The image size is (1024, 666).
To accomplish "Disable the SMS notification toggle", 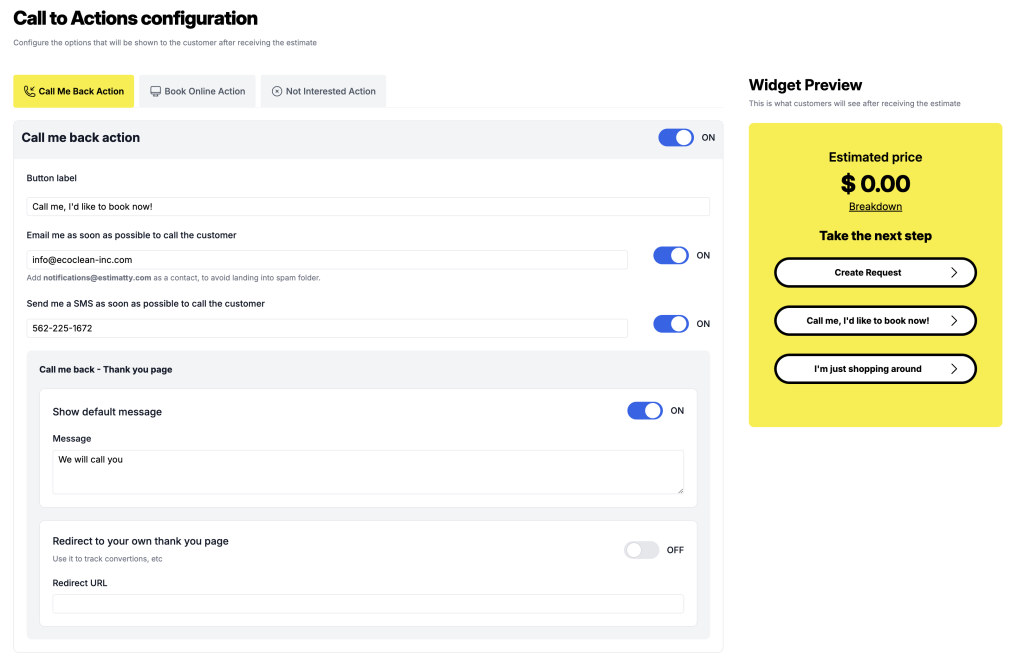I will click(671, 324).
